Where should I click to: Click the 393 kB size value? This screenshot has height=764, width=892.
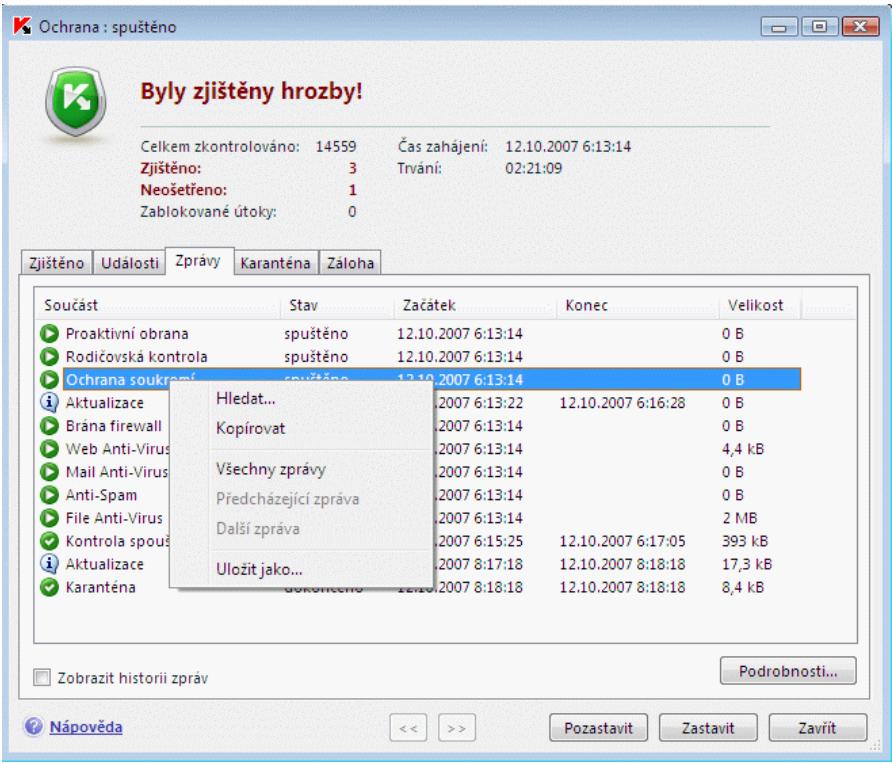coord(745,541)
